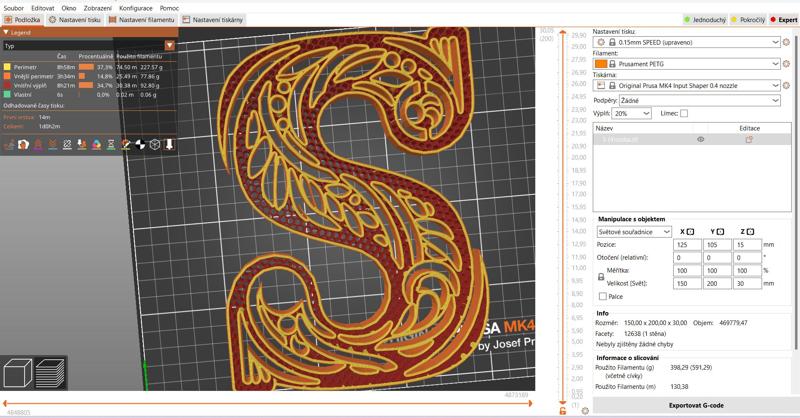Viewport: 800px width, 418px height.
Task: Open the Editovat menu
Action: (x=43, y=8)
